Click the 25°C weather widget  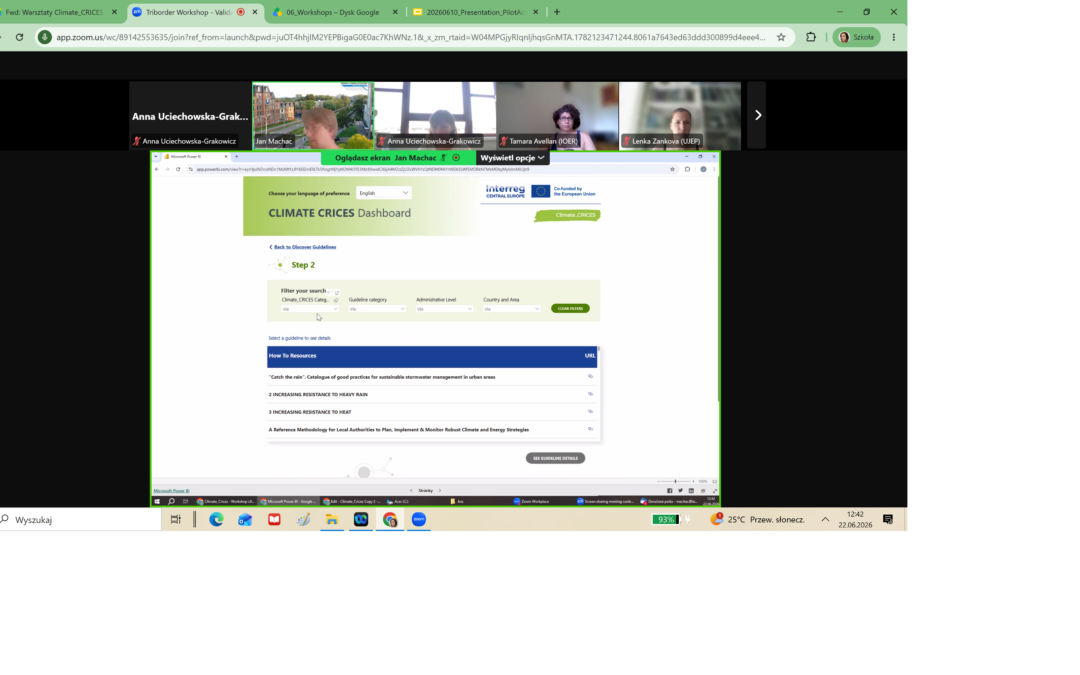[758, 520]
